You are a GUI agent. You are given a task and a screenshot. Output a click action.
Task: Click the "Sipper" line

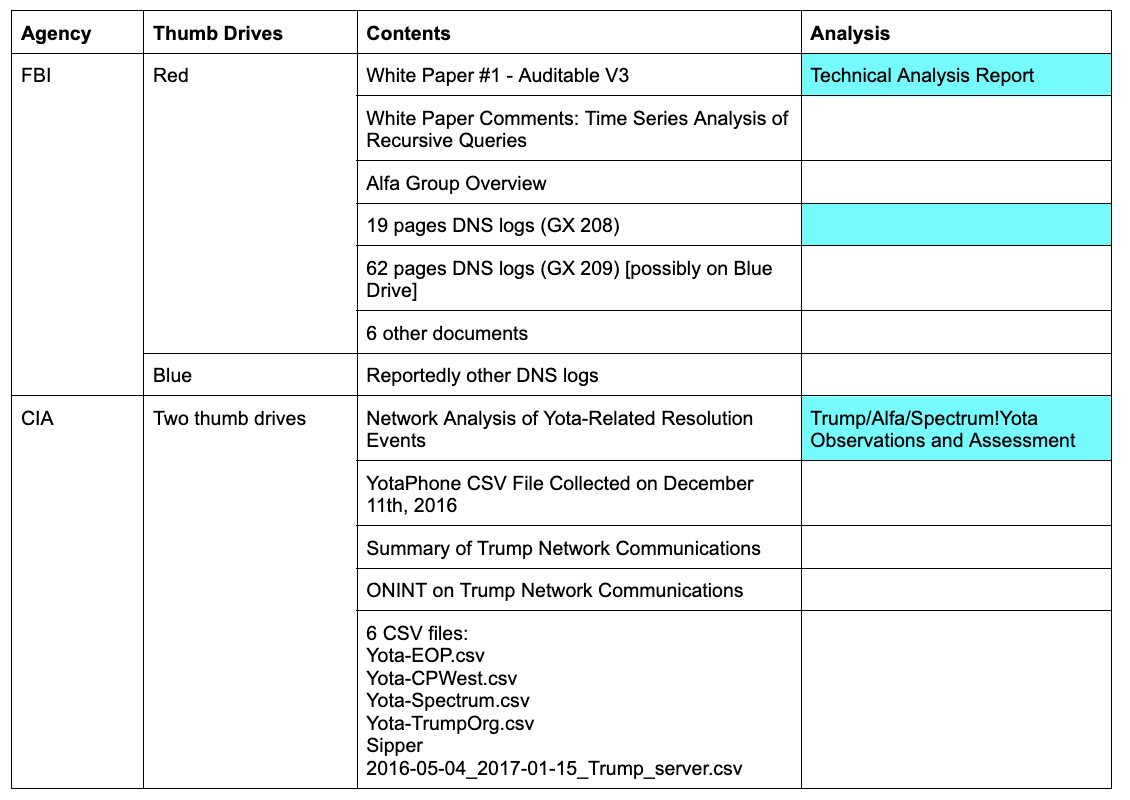tap(394, 745)
